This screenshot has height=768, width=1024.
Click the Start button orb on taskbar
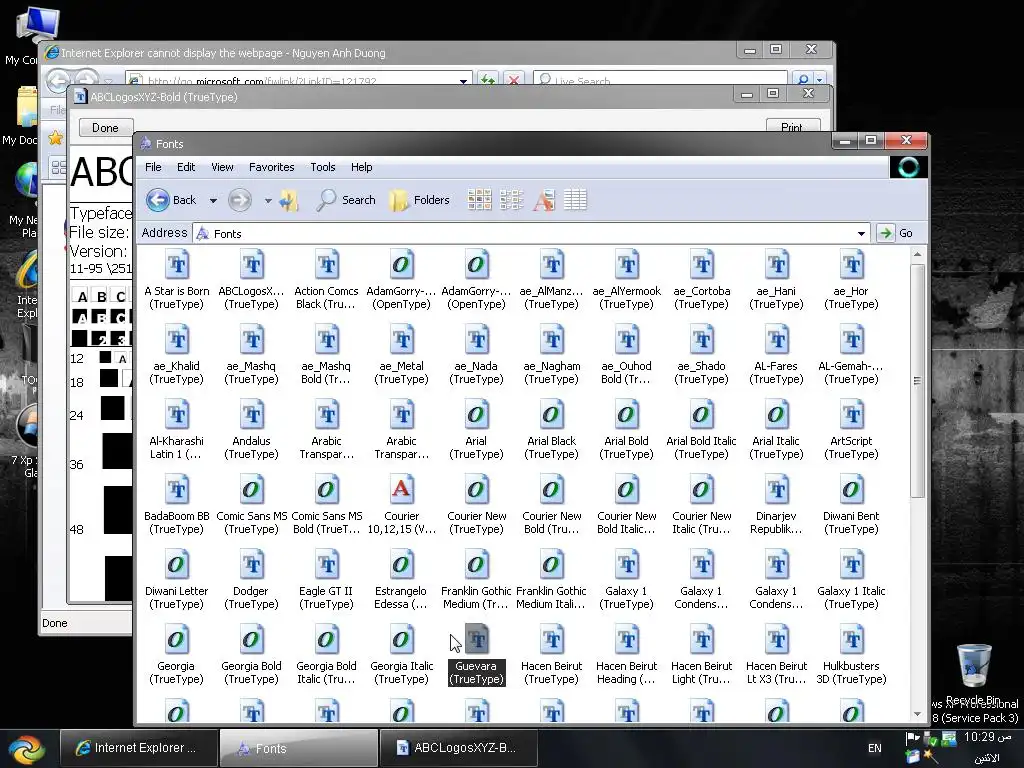coord(26,749)
